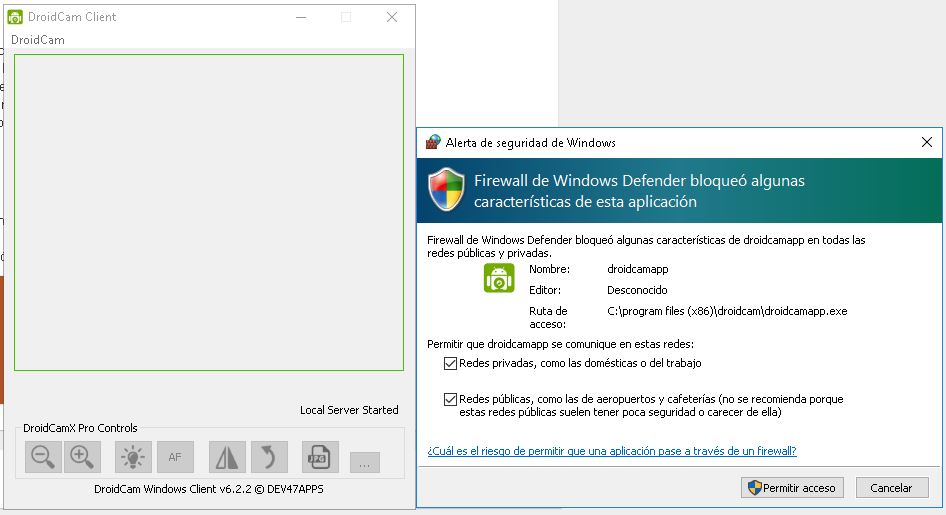The height and width of the screenshot is (515, 946).
Task: Click the Local Server Started status text
Action: tap(349, 410)
